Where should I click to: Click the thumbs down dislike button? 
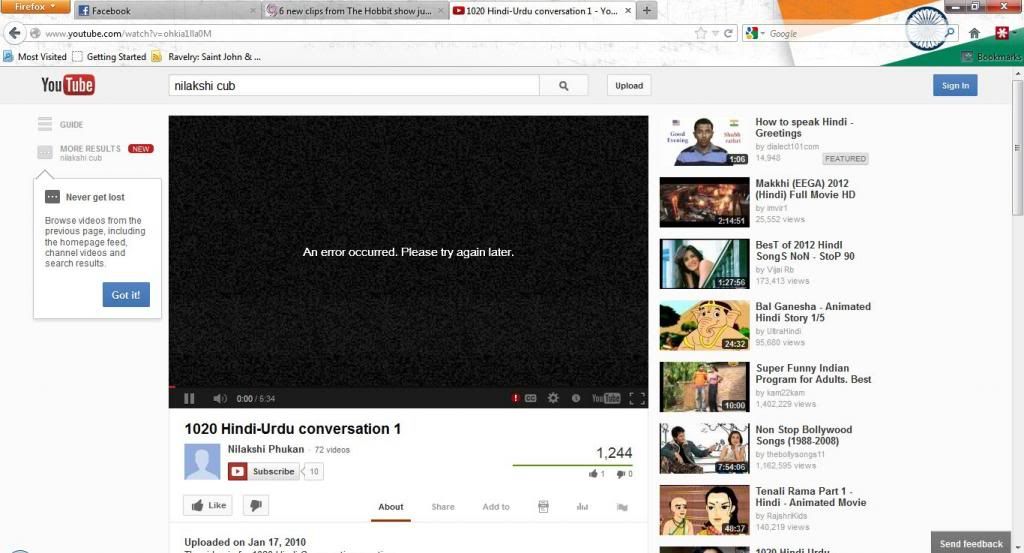pos(256,505)
